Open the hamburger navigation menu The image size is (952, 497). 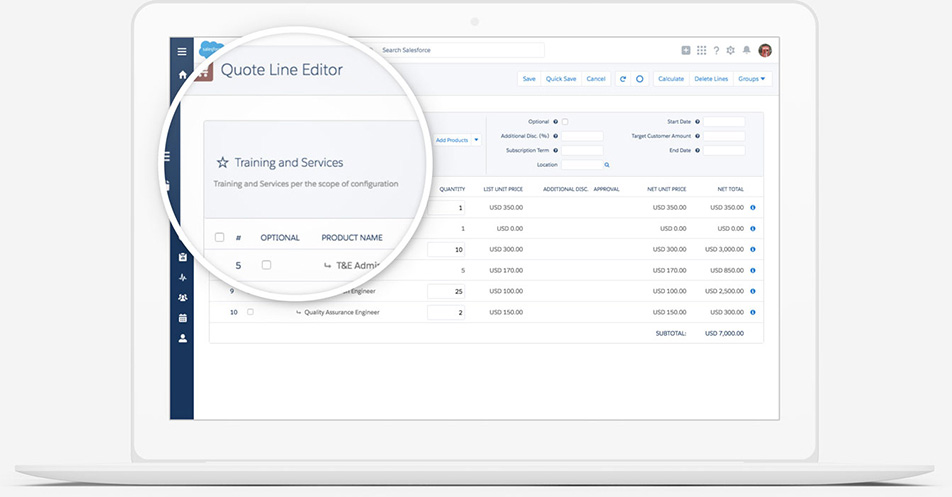[181, 51]
